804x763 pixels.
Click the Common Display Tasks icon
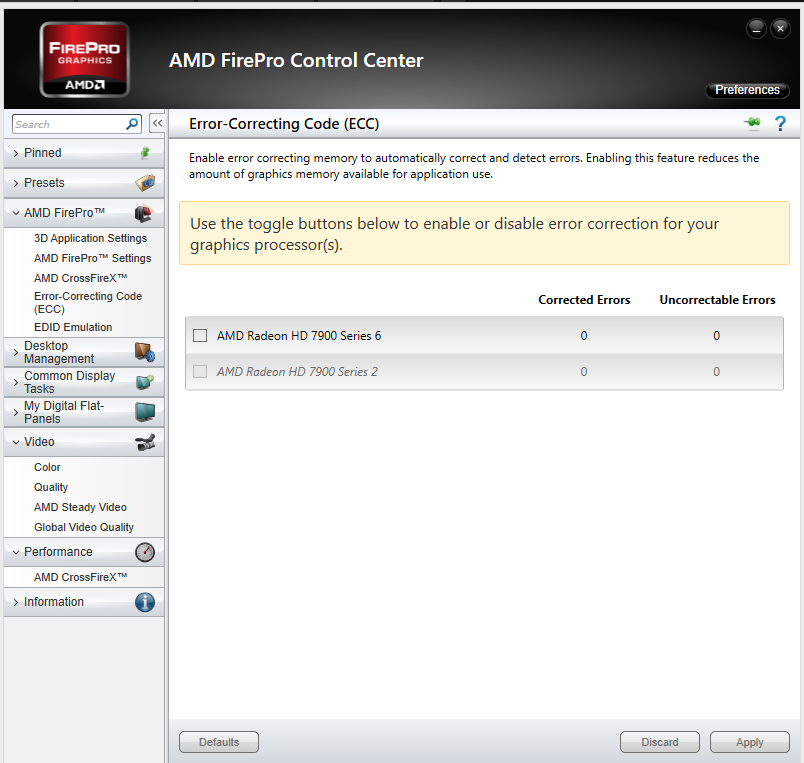coord(145,382)
